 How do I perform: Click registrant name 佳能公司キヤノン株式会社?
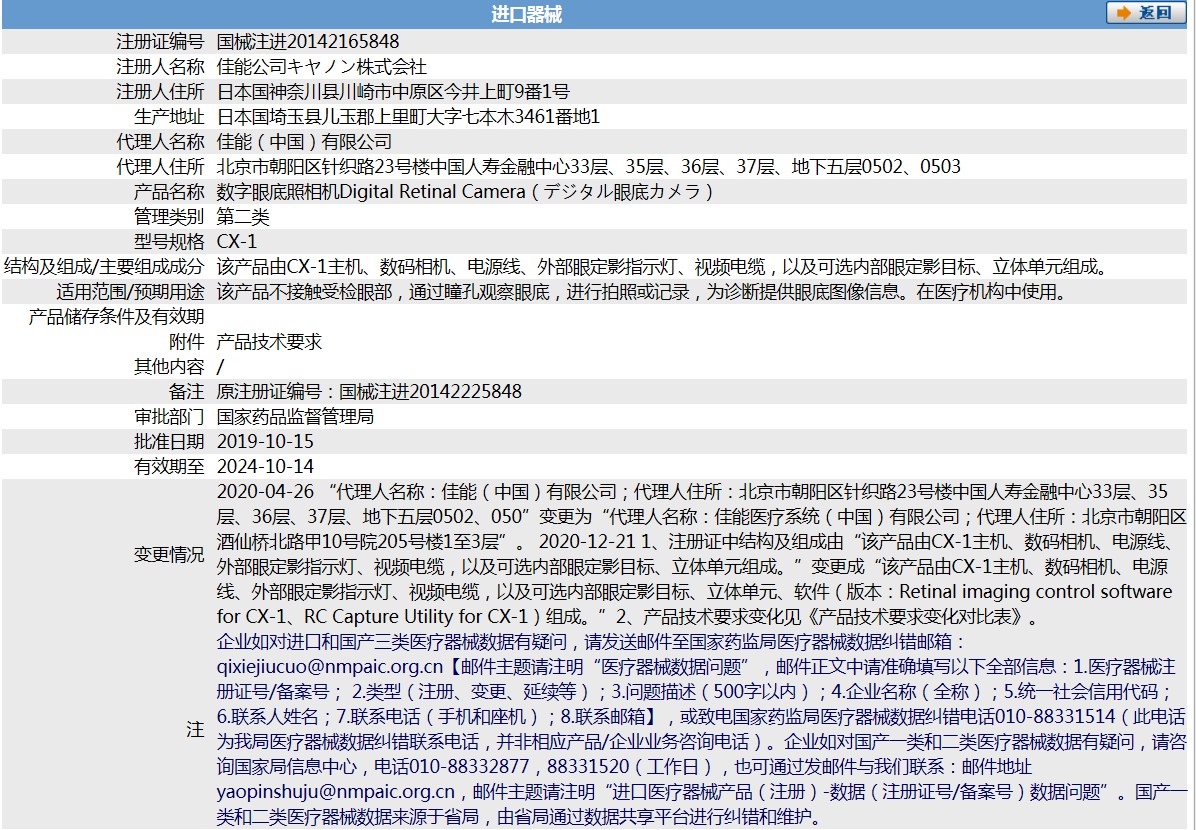tap(322, 66)
